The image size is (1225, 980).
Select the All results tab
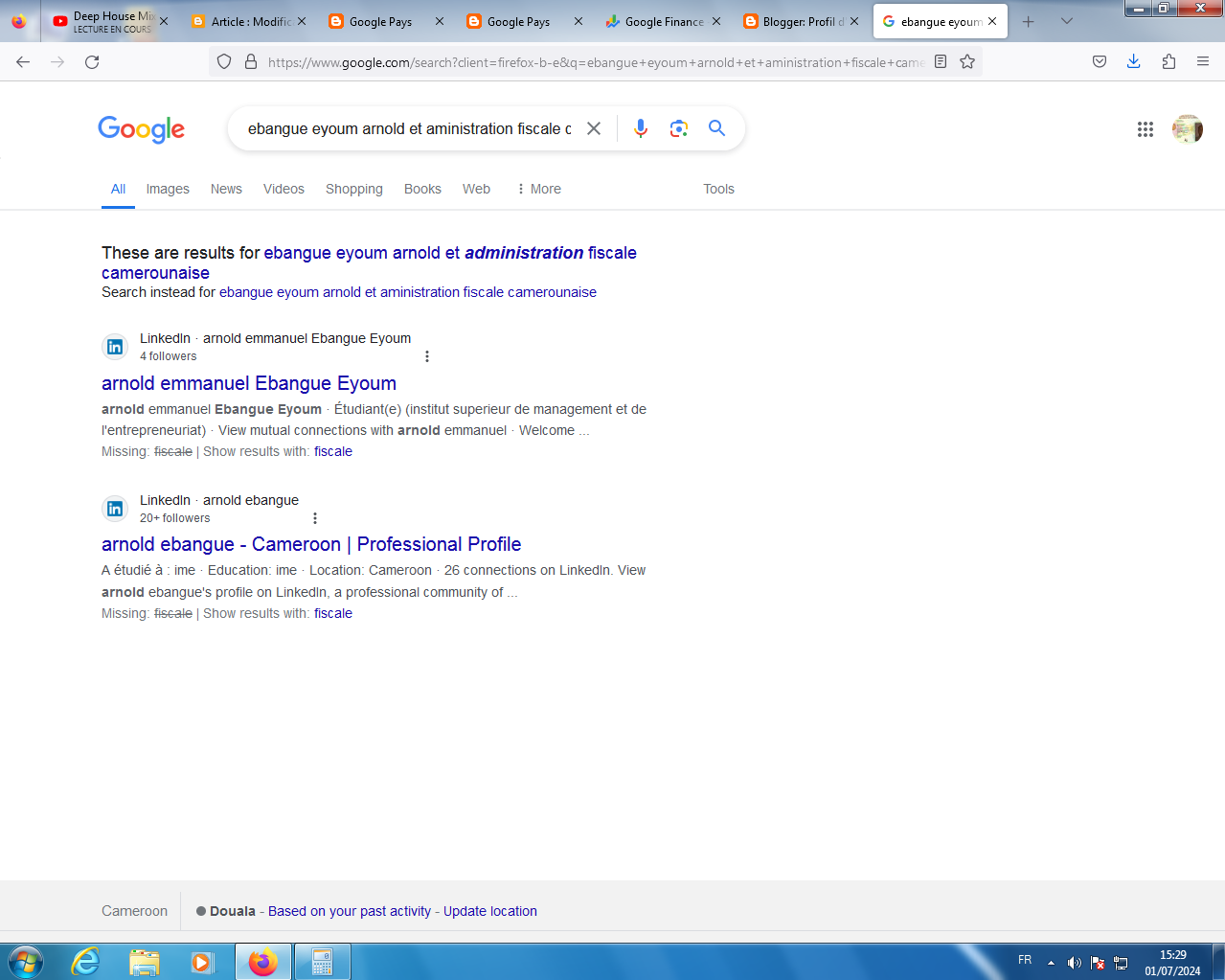point(118,189)
